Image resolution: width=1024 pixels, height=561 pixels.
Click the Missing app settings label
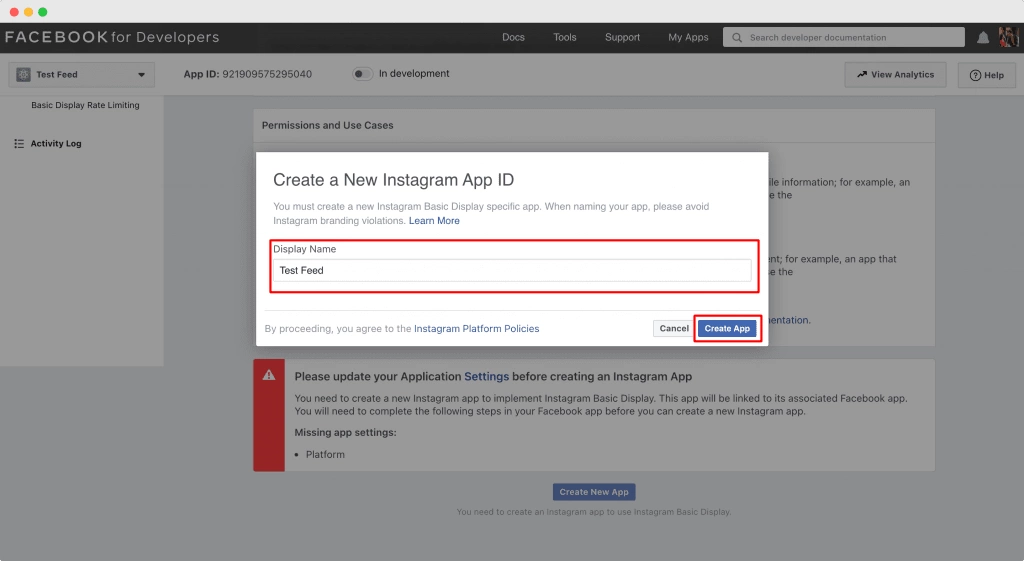pos(345,432)
